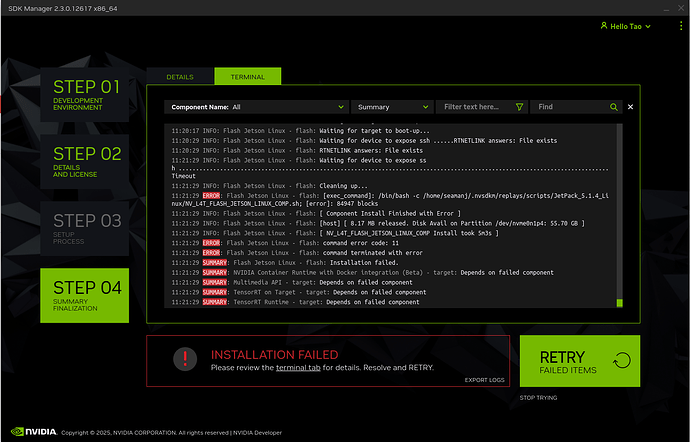The width and height of the screenshot is (690, 442).
Task: Go to STEP 03 Setup Process
Action: pos(84,228)
